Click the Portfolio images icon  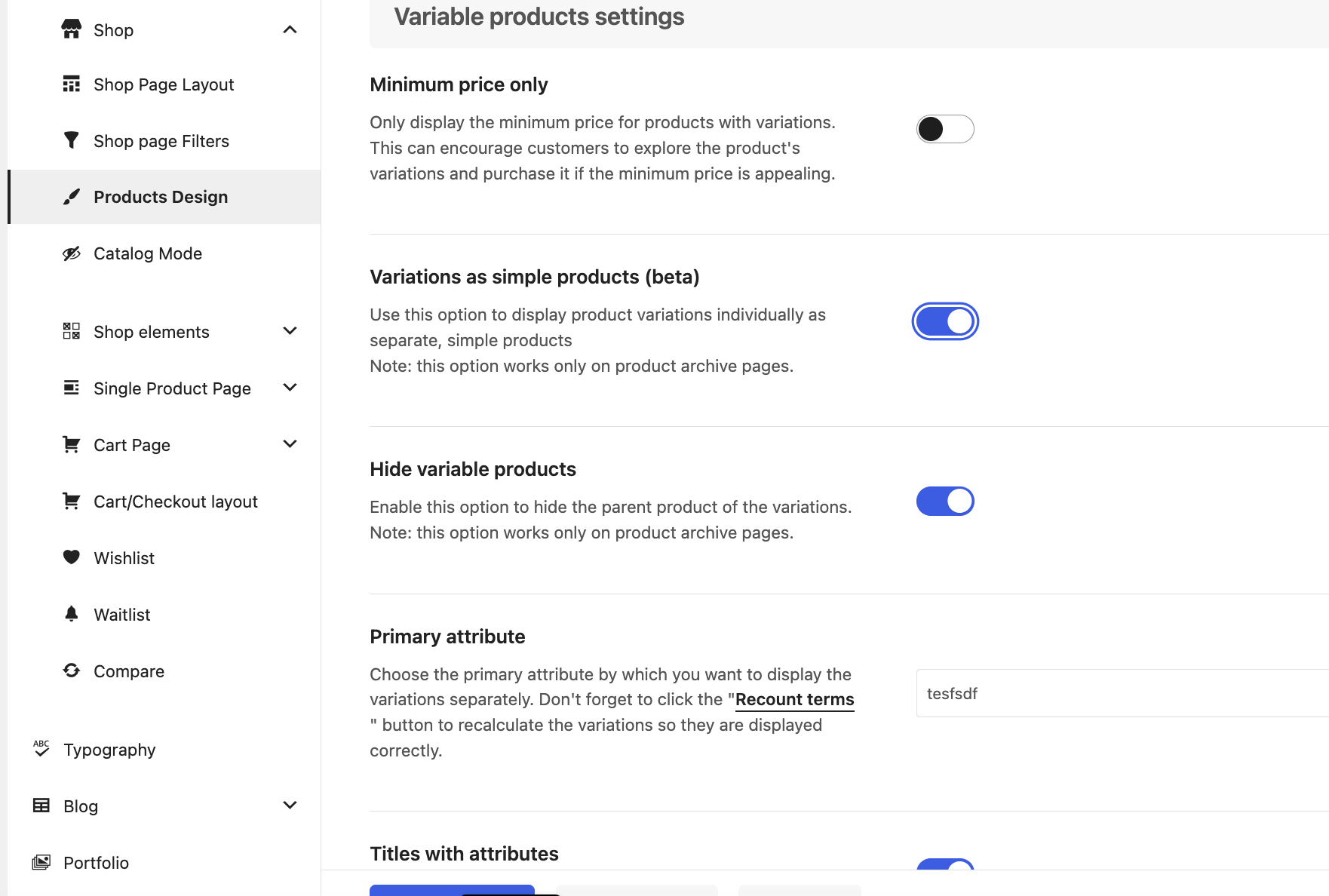point(41,862)
